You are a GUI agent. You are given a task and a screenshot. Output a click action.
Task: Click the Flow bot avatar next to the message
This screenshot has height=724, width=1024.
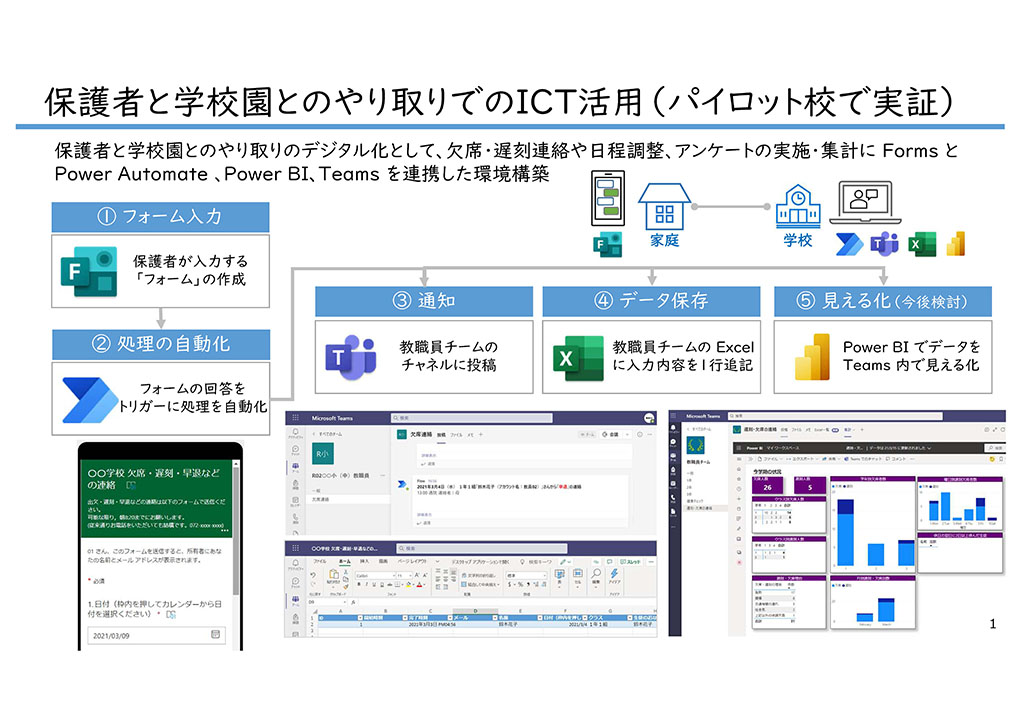click(402, 484)
